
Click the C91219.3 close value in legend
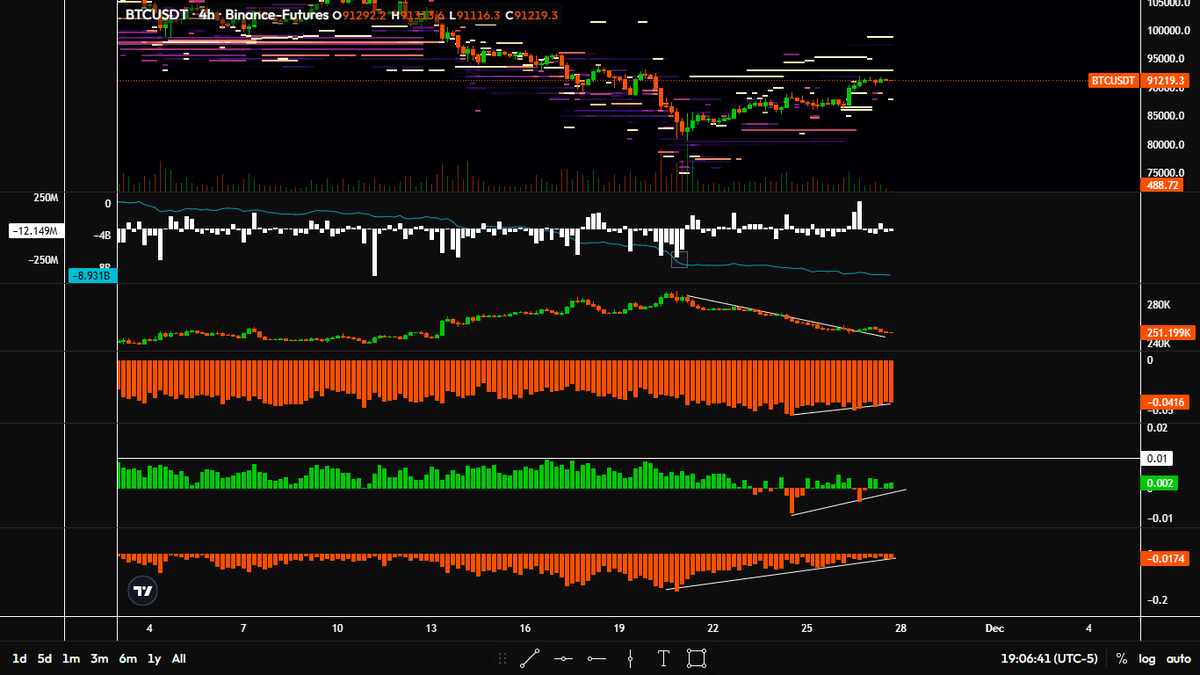tap(532, 16)
